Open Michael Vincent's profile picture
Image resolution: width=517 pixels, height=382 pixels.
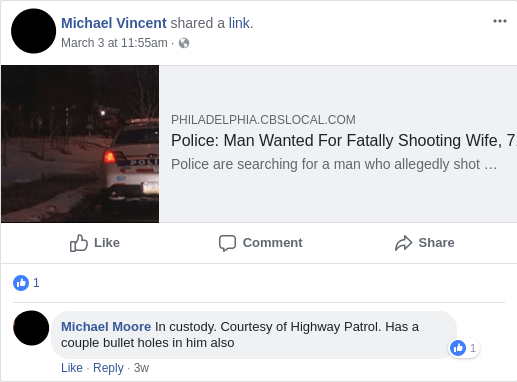[33, 31]
